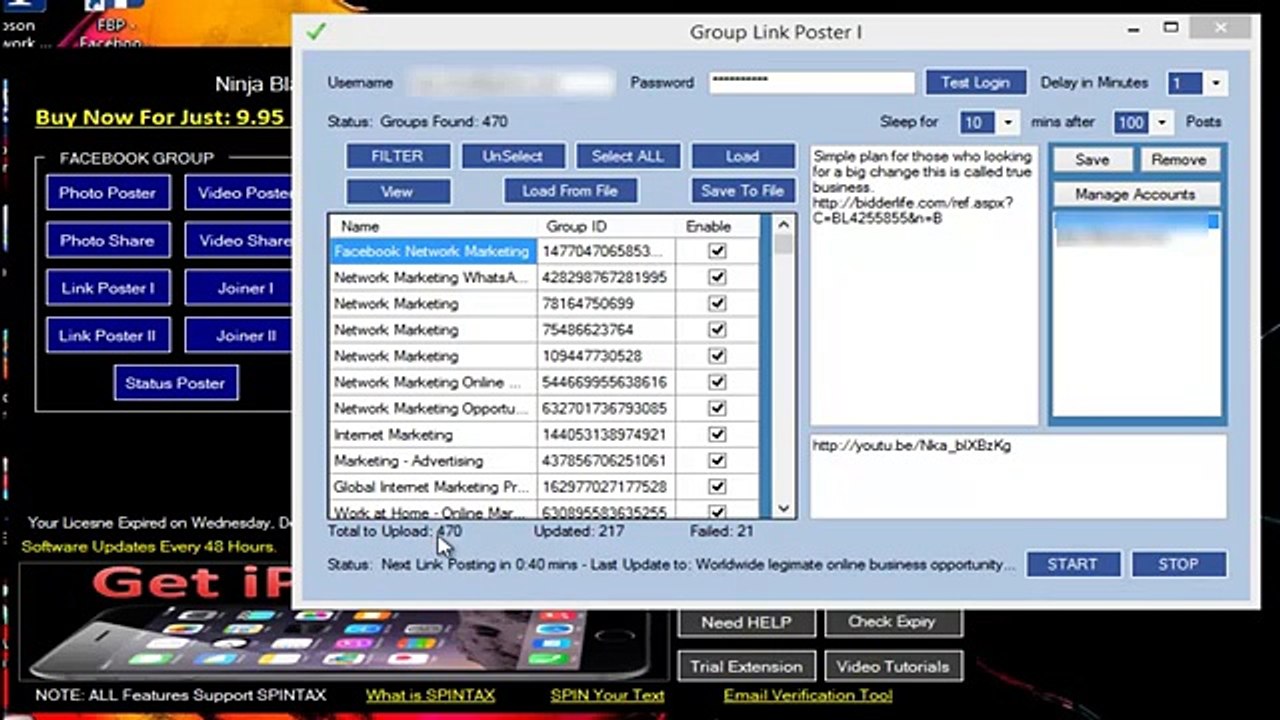Screen dimensions: 1280x720
Task: Open Joiner I in Ninja Blaster window
Action: (x=238, y=288)
